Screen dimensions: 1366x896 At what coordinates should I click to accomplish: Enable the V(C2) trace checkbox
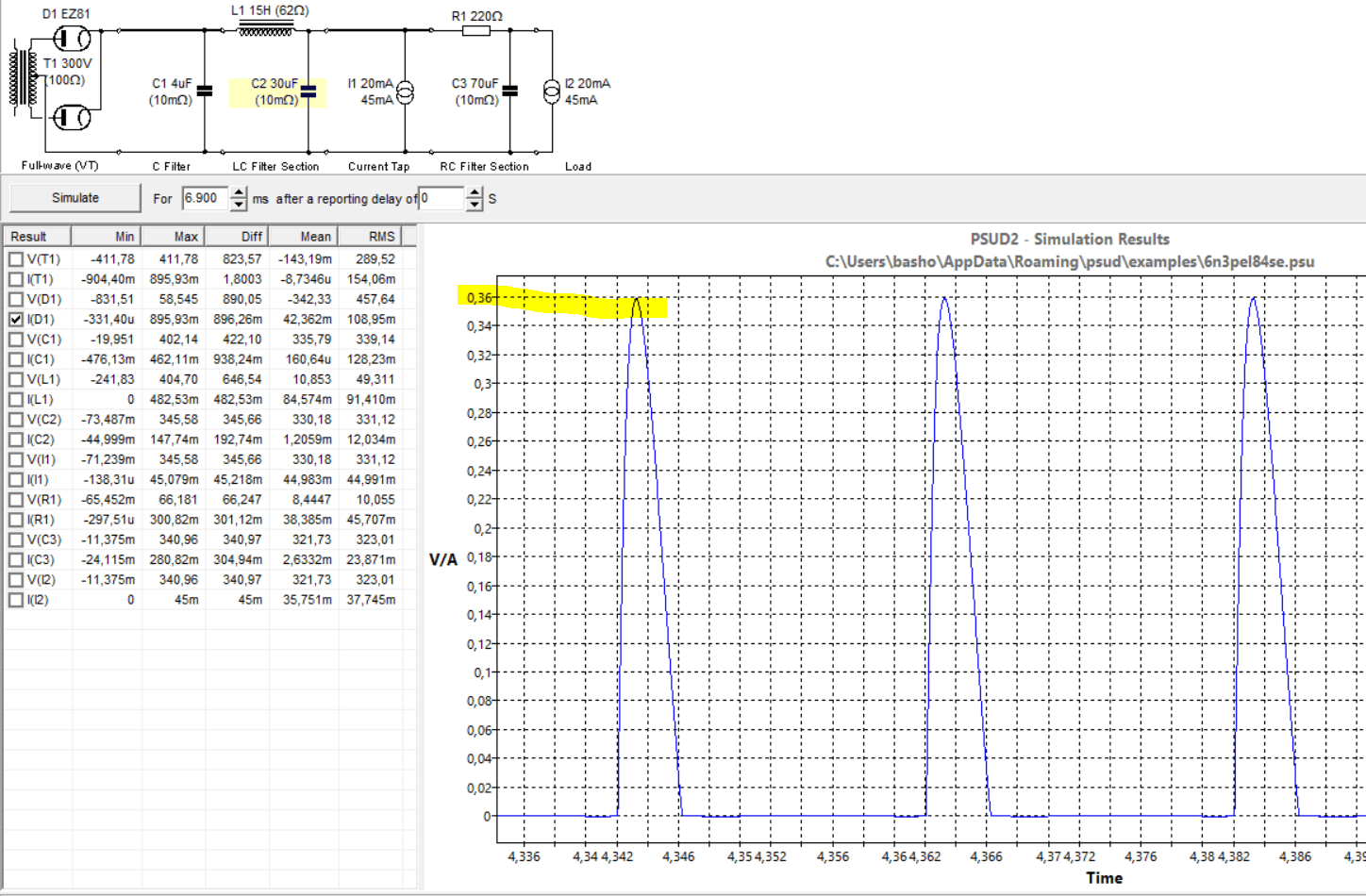16,420
